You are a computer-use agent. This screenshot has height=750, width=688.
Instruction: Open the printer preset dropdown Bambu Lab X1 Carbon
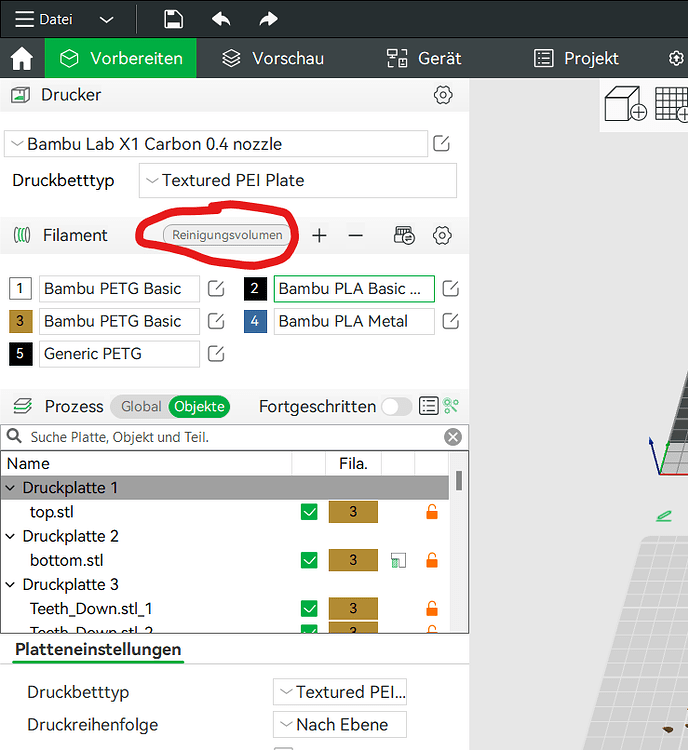click(x=216, y=143)
